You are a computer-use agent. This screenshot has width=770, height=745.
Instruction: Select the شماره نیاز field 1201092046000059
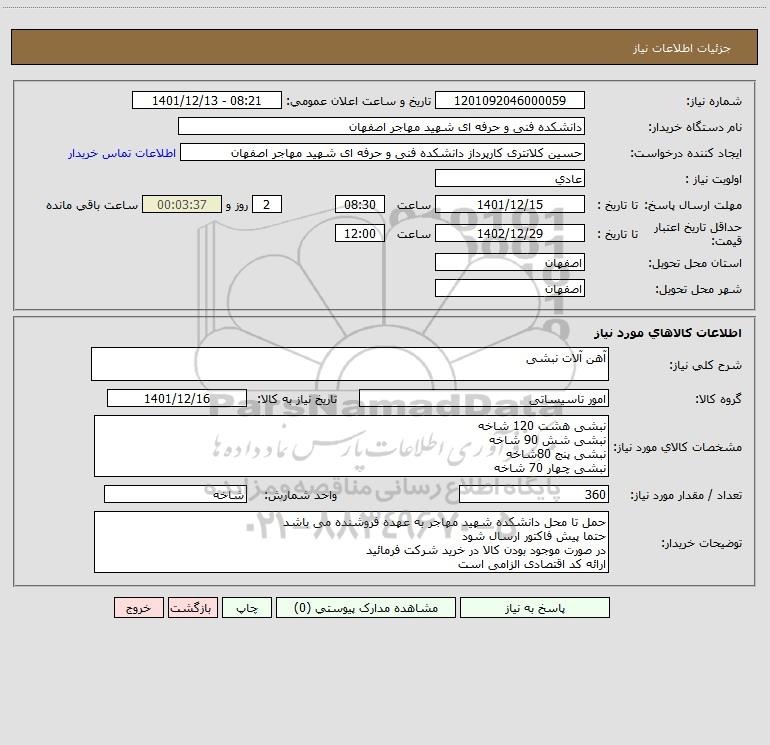point(510,100)
